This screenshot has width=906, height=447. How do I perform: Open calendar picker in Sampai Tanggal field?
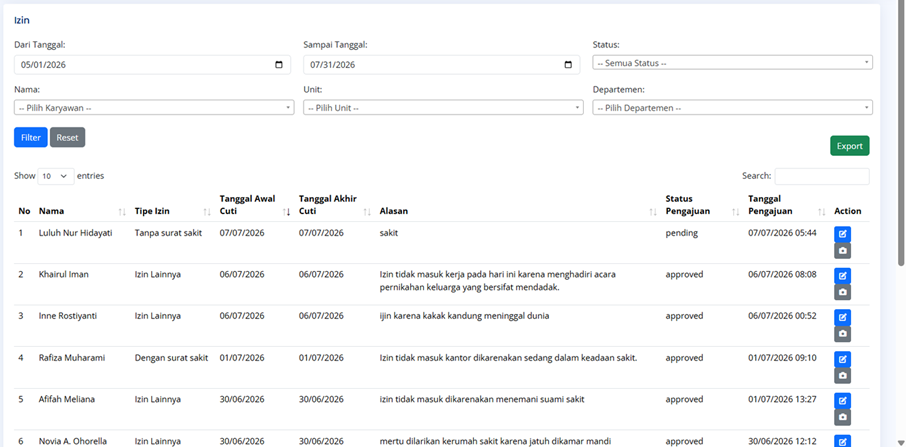point(568,65)
